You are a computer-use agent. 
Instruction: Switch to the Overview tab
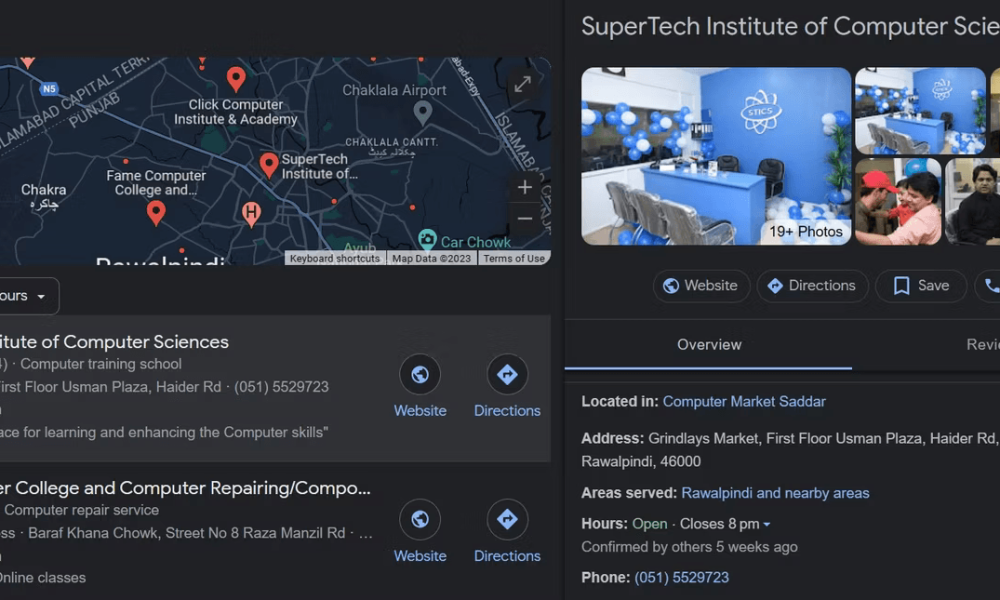pos(709,345)
